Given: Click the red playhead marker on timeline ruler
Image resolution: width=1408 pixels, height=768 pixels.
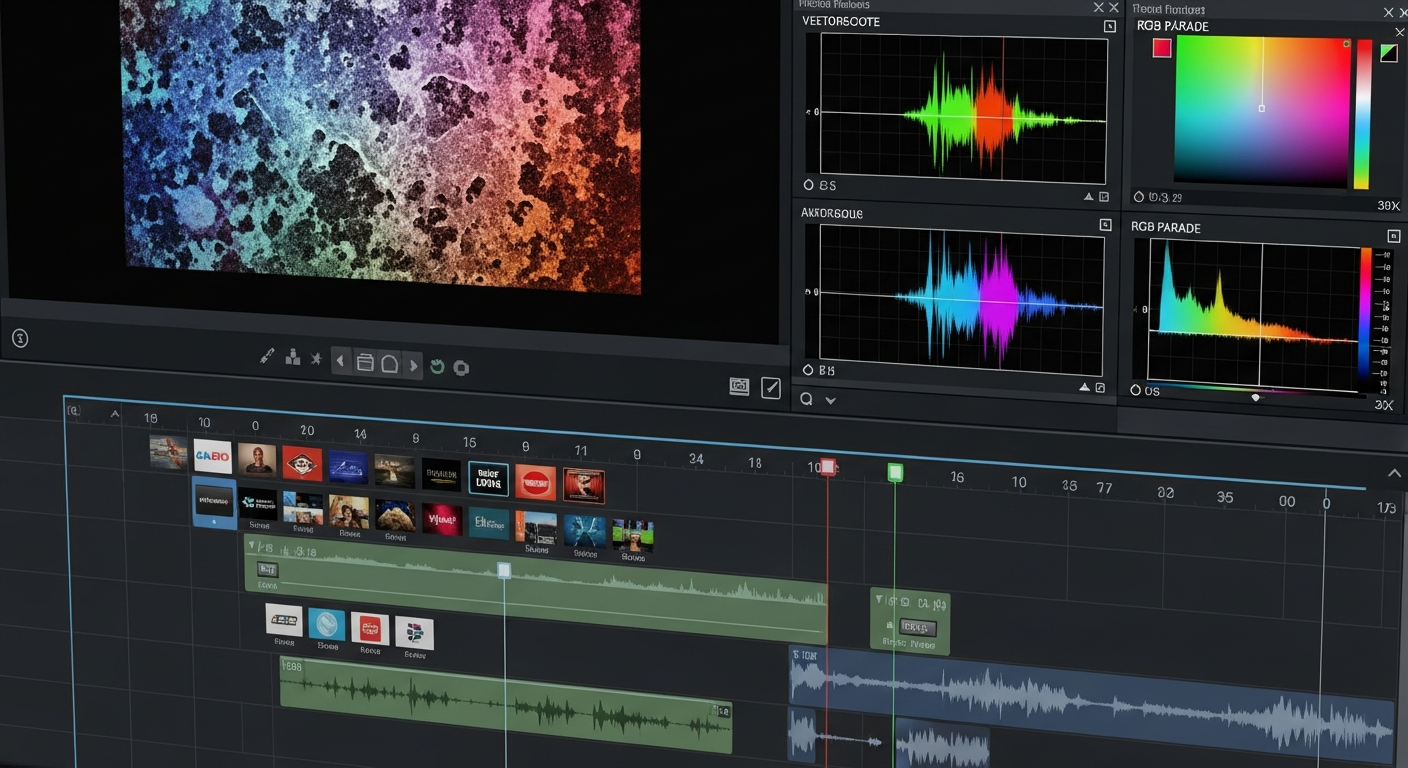Looking at the screenshot, I should coord(827,467).
